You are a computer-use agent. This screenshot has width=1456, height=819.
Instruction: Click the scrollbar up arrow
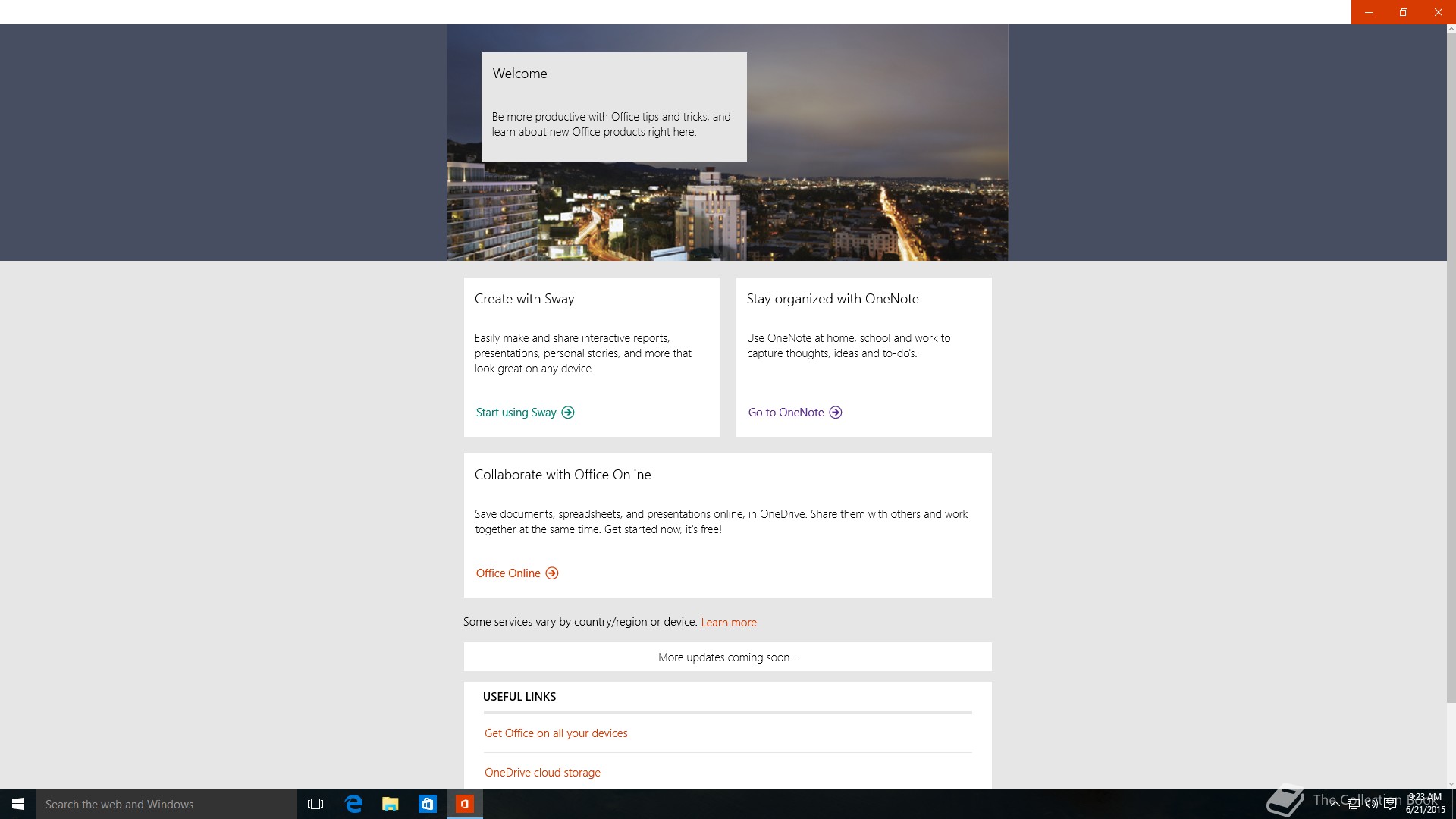(1451, 29)
